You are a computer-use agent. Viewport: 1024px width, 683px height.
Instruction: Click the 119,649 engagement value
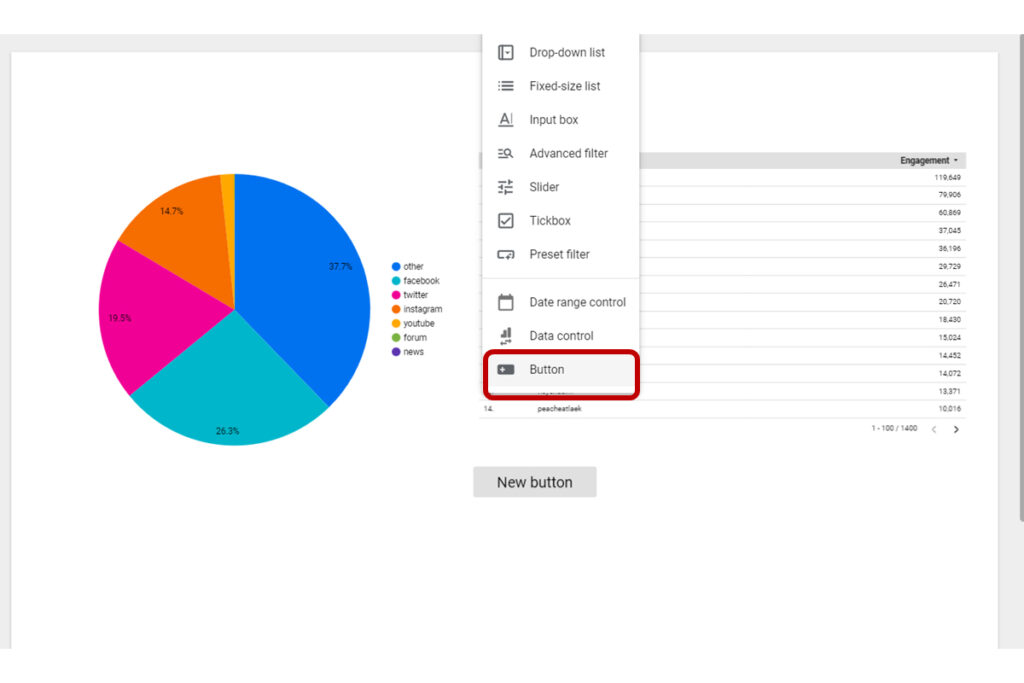point(947,178)
